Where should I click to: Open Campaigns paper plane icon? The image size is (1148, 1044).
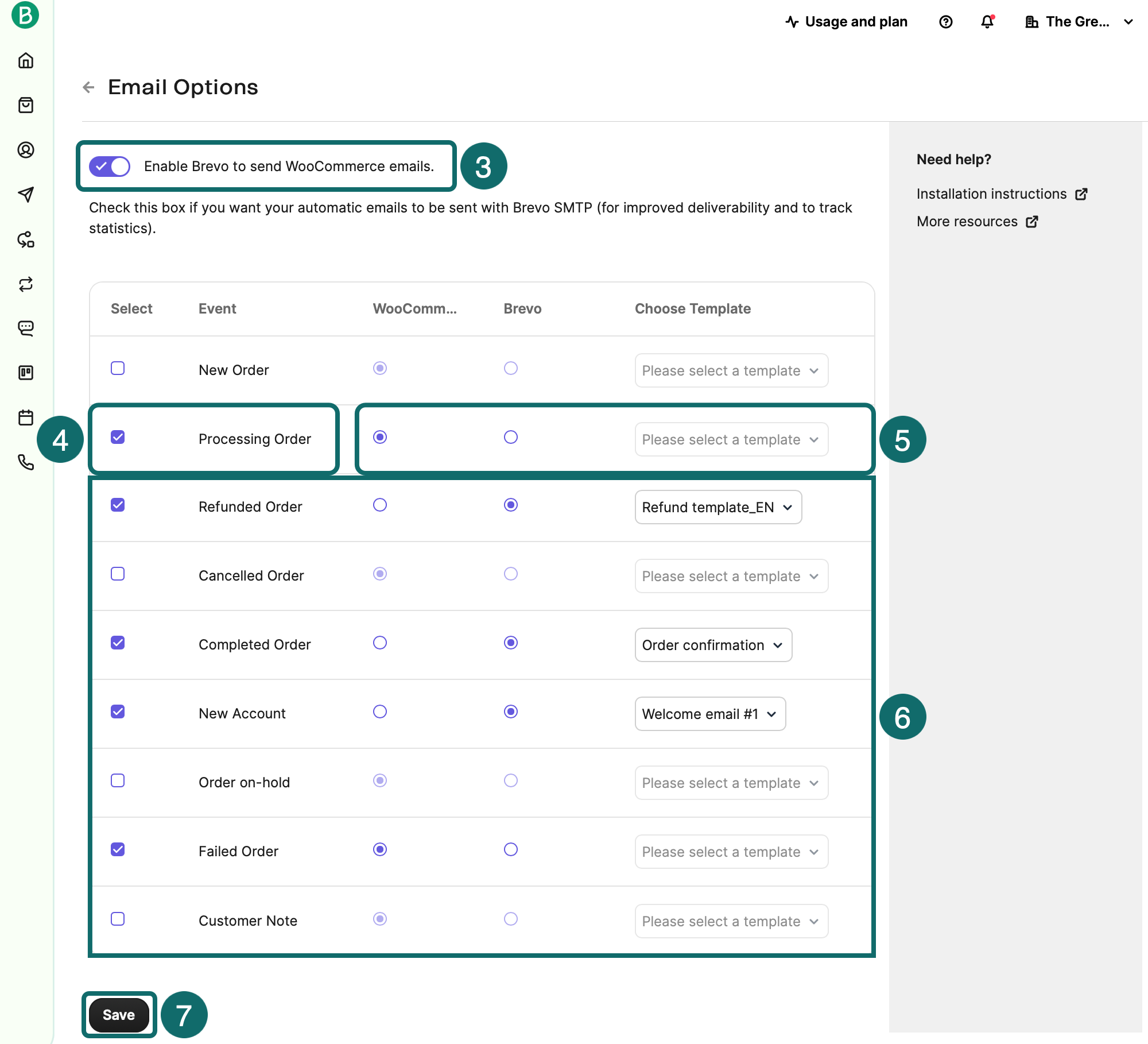[x=26, y=195]
